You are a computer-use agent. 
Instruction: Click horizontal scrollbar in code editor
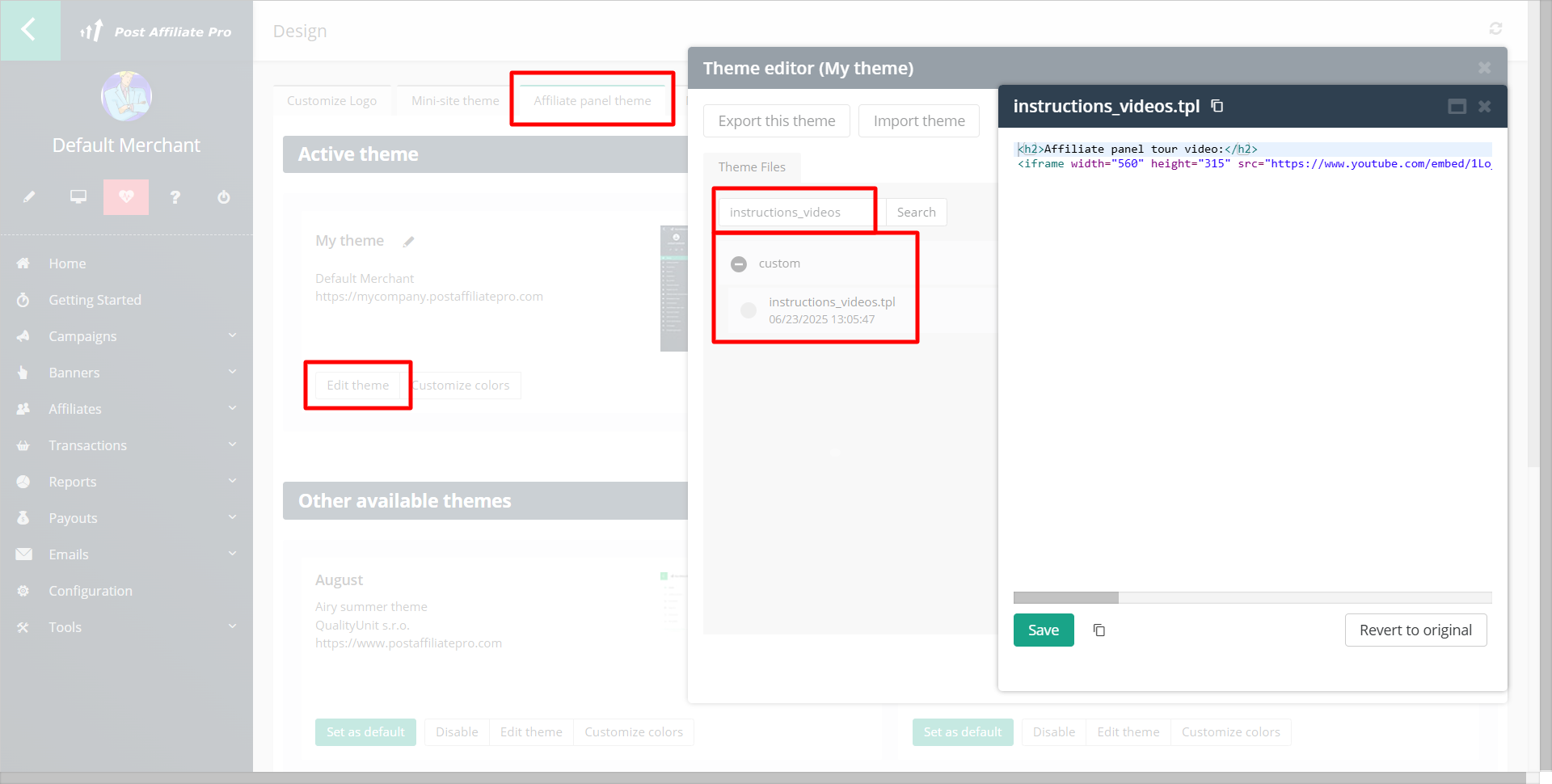(1066, 598)
